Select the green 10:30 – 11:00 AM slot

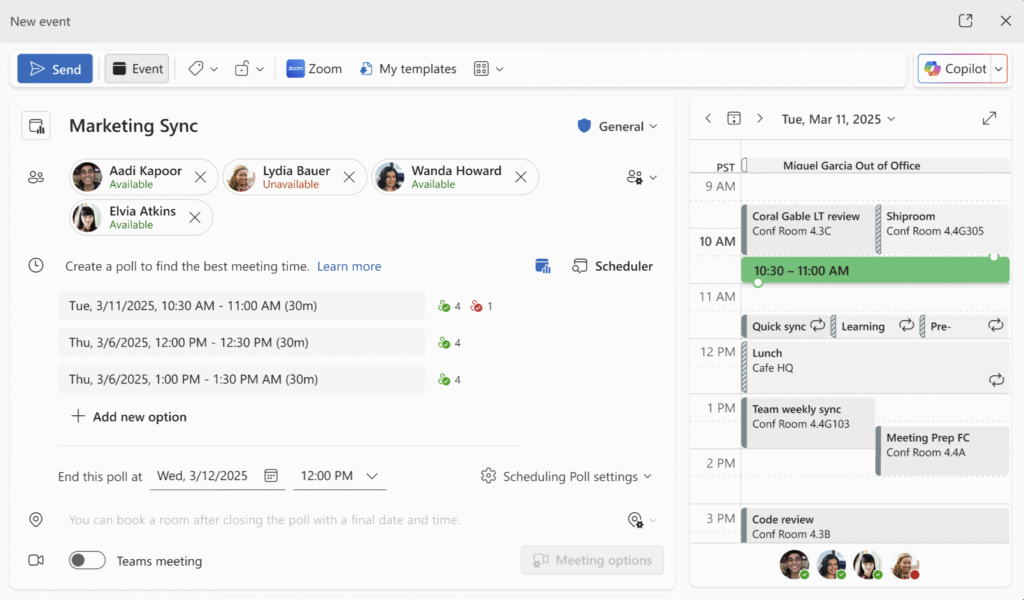(x=875, y=271)
